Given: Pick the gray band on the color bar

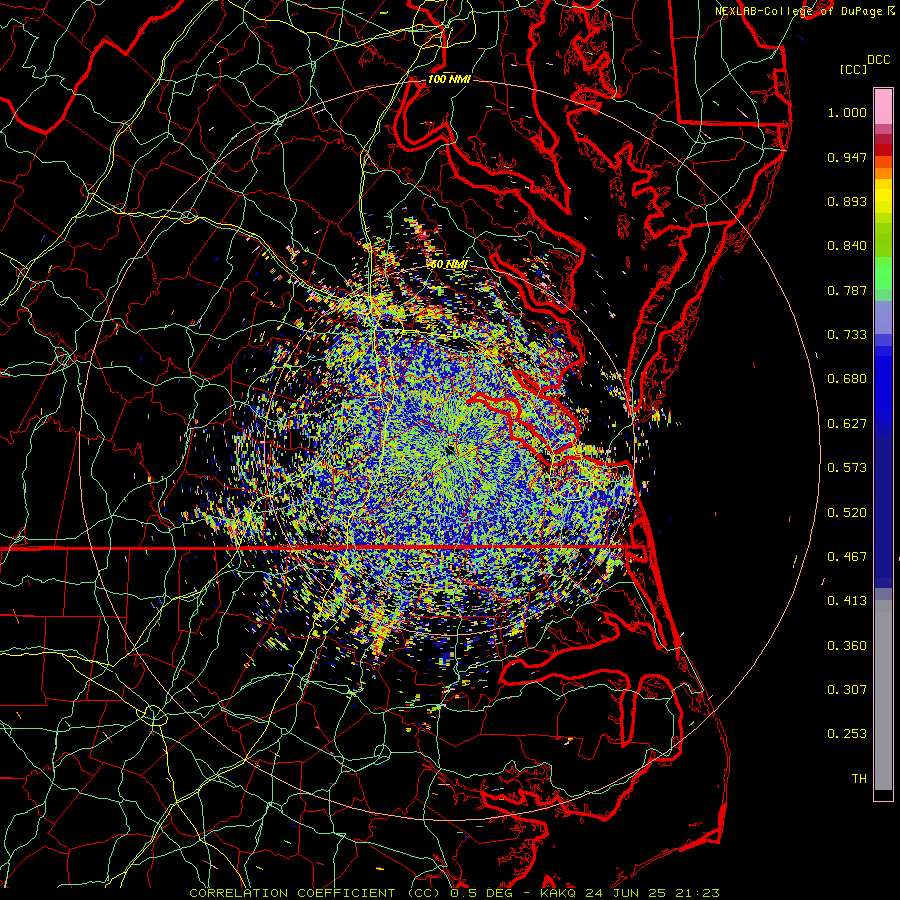Looking at the screenshot, I should pos(883,695).
